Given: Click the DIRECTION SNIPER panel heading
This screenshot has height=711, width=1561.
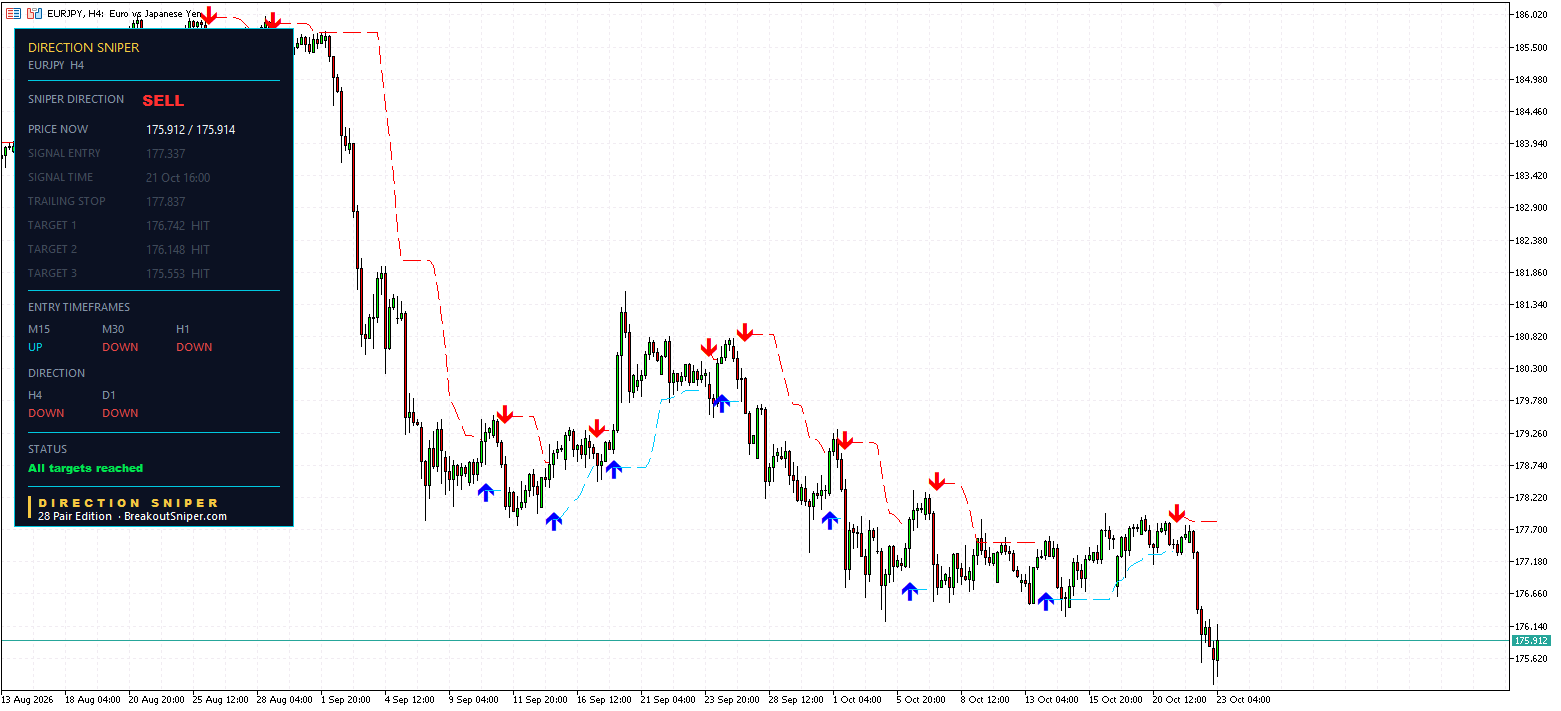Looking at the screenshot, I should click(84, 47).
